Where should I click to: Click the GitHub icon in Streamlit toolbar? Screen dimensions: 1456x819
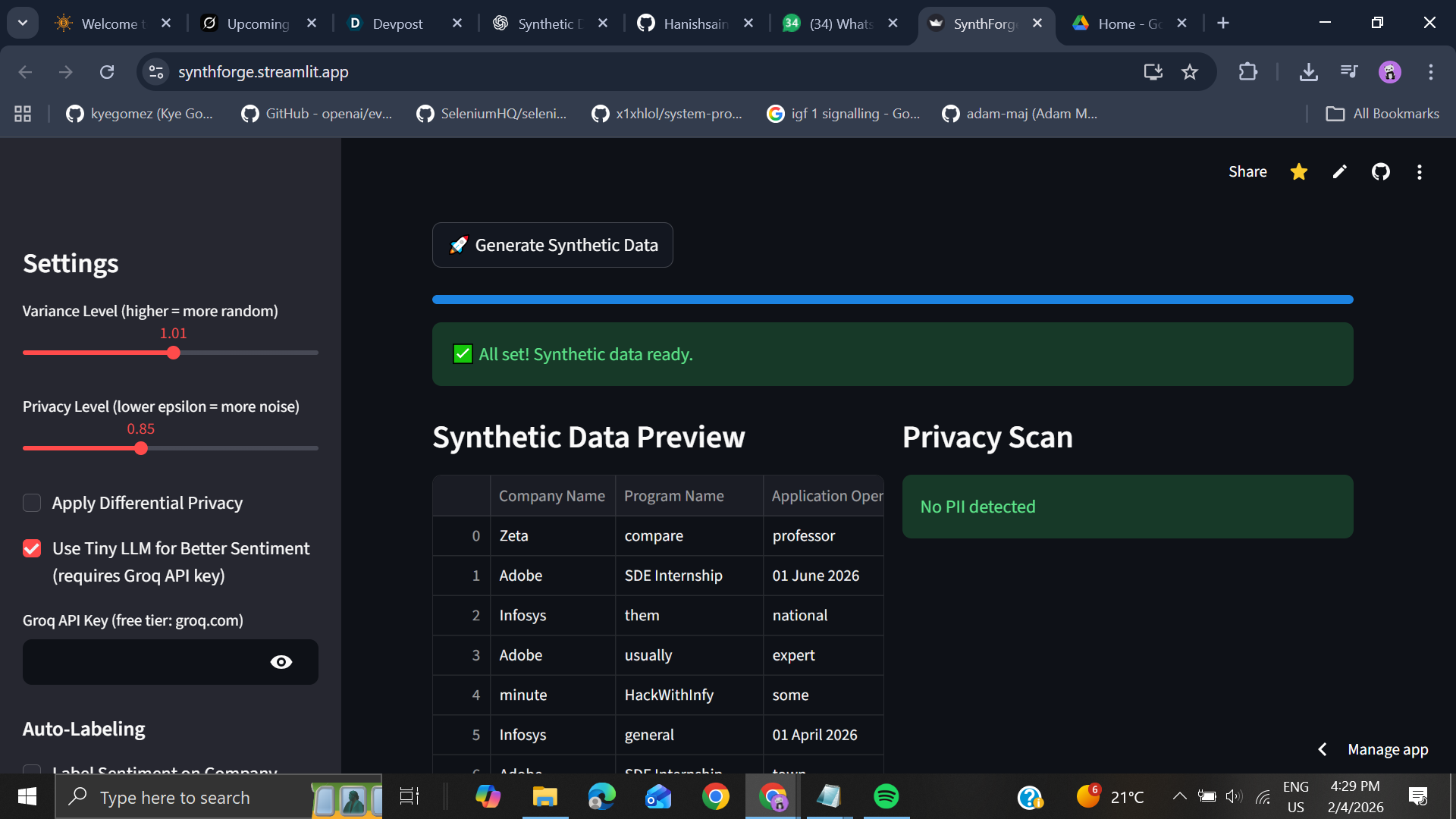1380,172
